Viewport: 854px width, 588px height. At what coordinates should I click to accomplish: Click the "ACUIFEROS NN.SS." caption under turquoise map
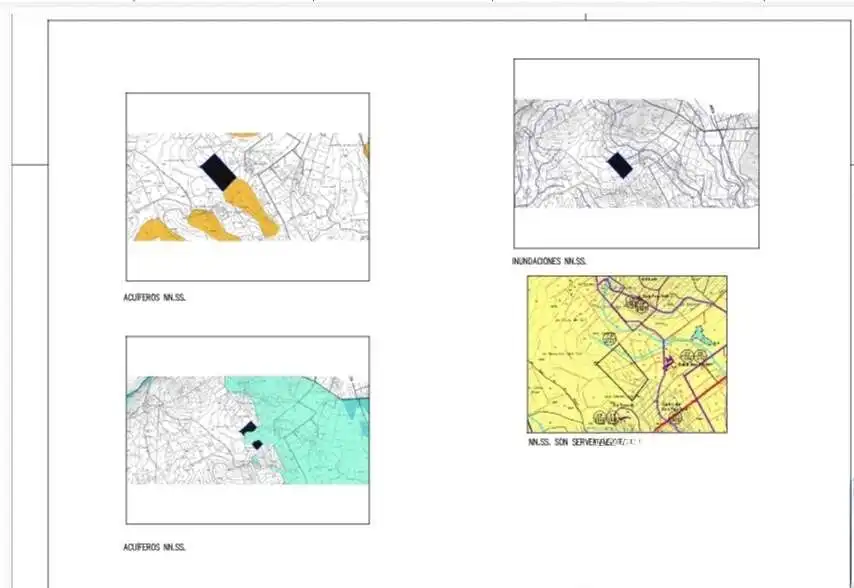coord(155,547)
